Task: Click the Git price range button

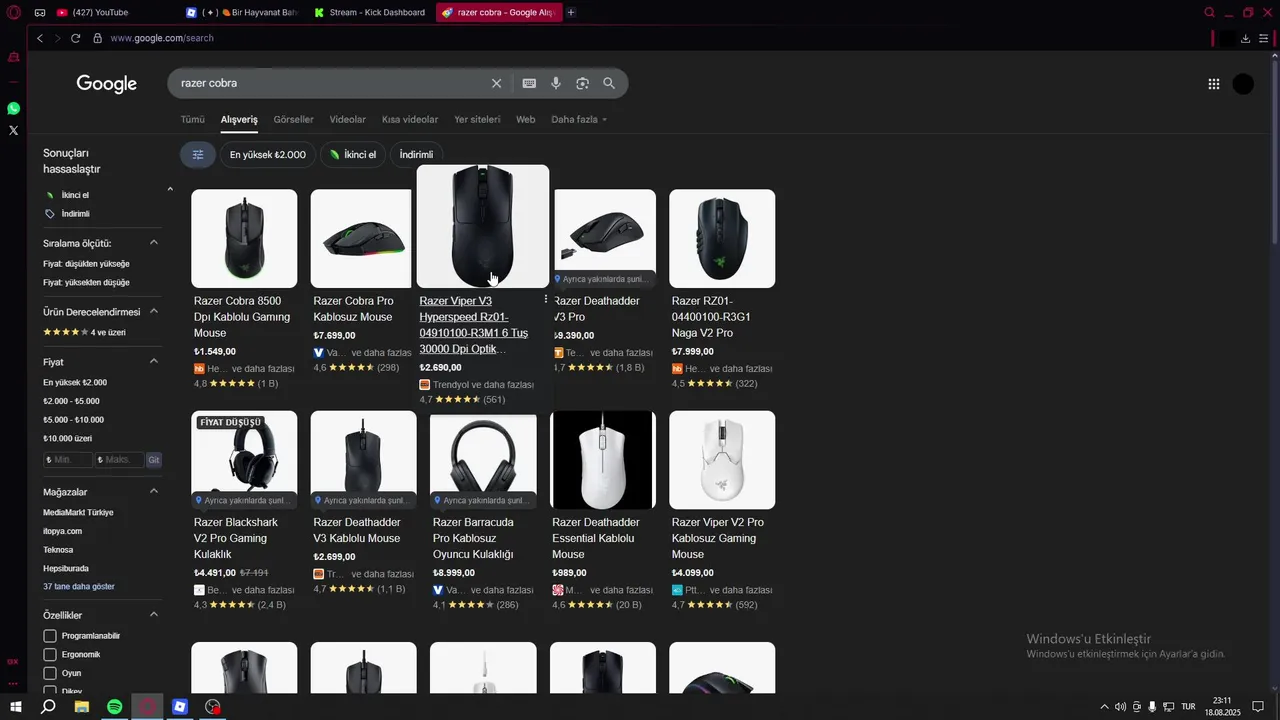Action: click(153, 460)
